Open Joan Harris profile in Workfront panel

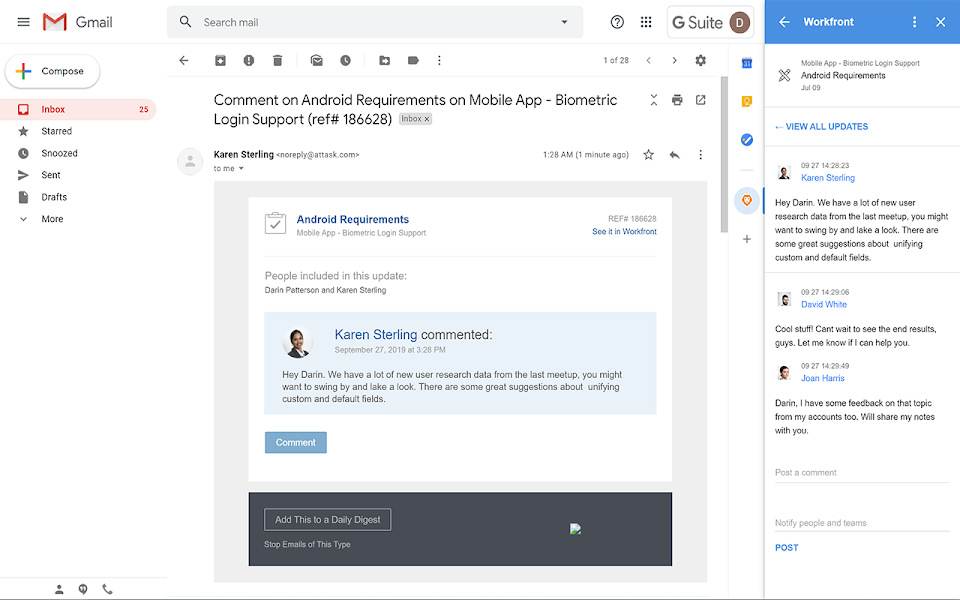click(x=822, y=378)
